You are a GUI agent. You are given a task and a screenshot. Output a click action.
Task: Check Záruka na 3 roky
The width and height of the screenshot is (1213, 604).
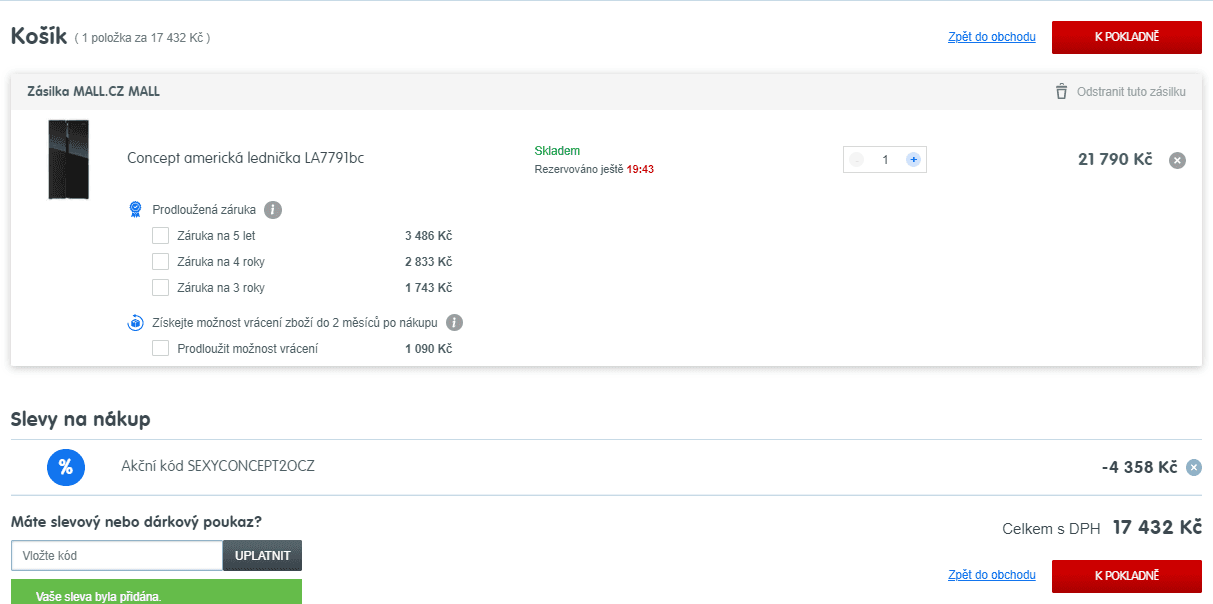(x=160, y=288)
